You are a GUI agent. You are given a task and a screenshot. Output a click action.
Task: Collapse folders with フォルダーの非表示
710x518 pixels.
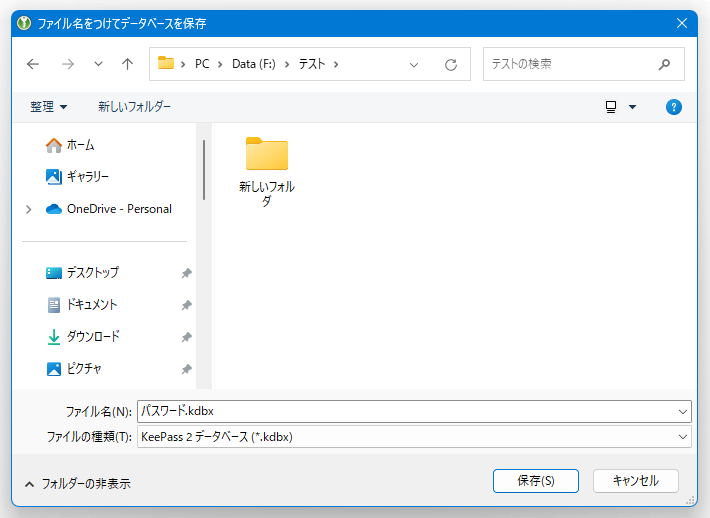pos(77,484)
